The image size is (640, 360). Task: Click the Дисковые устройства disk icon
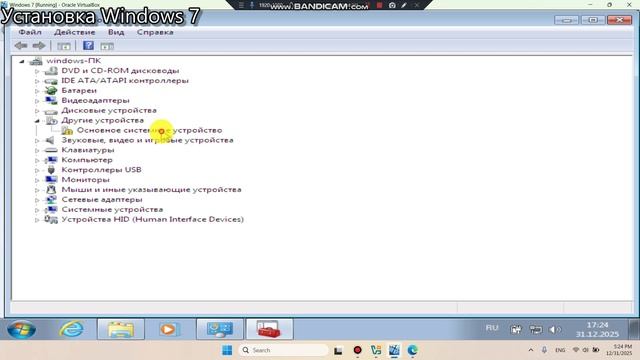point(51,111)
